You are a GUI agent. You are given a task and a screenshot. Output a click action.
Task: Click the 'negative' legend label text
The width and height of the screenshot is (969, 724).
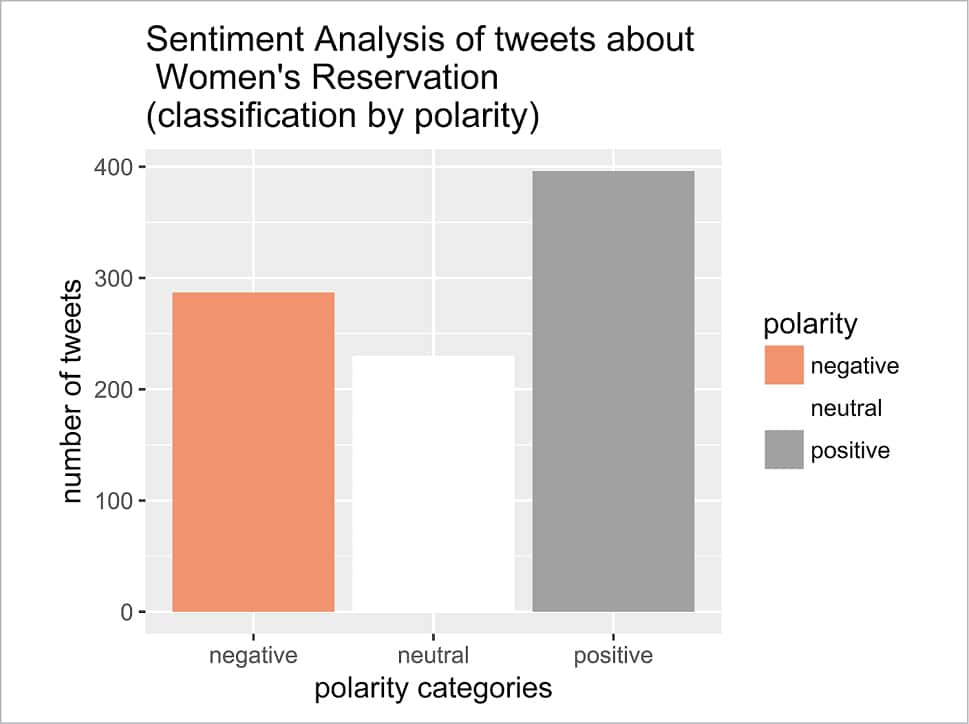pyautogui.click(x=855, y=365)
